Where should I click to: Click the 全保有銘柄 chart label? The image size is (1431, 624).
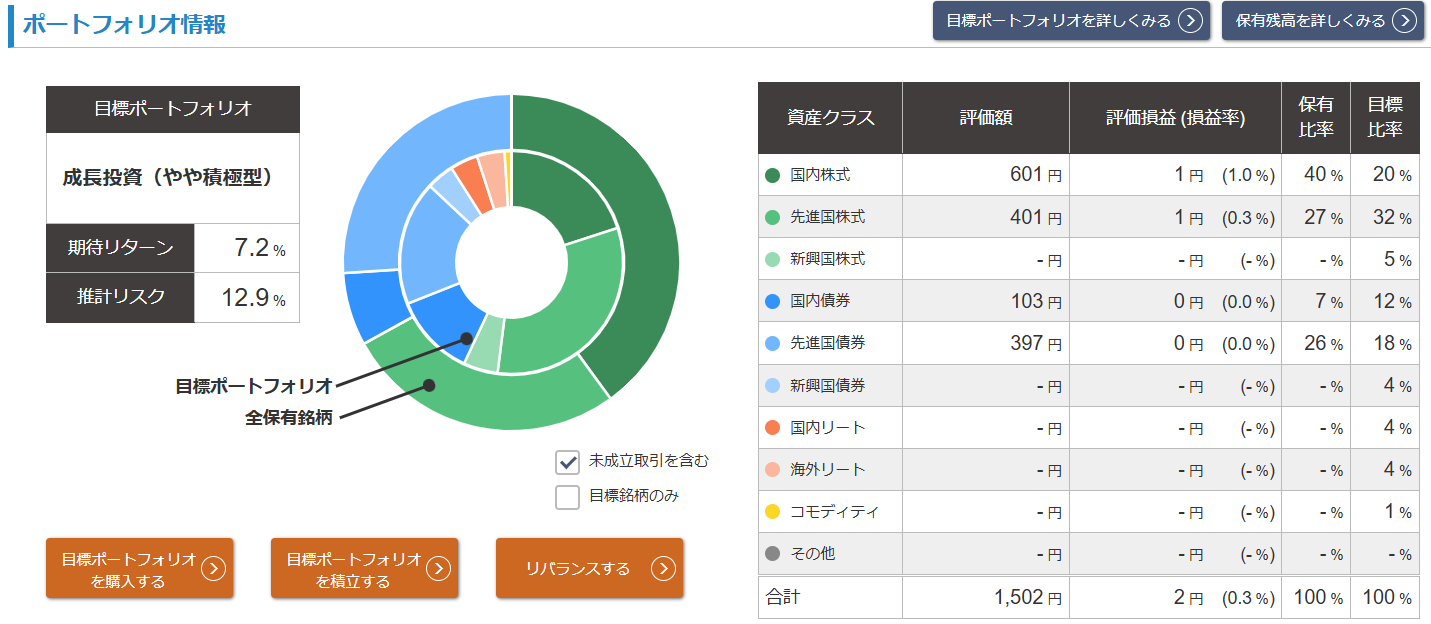(289, 418)
